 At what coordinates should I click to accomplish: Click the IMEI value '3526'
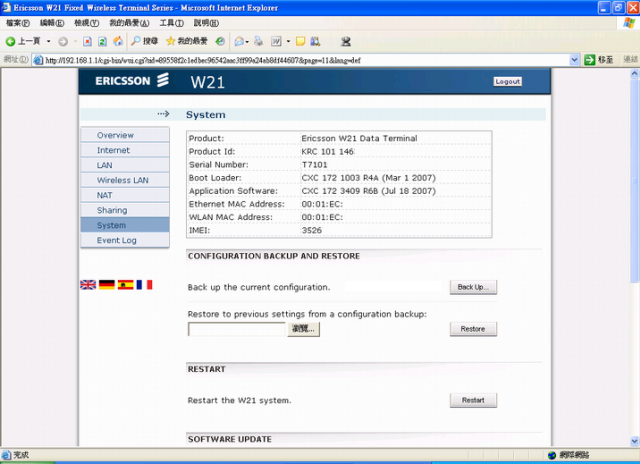[312, 230]
